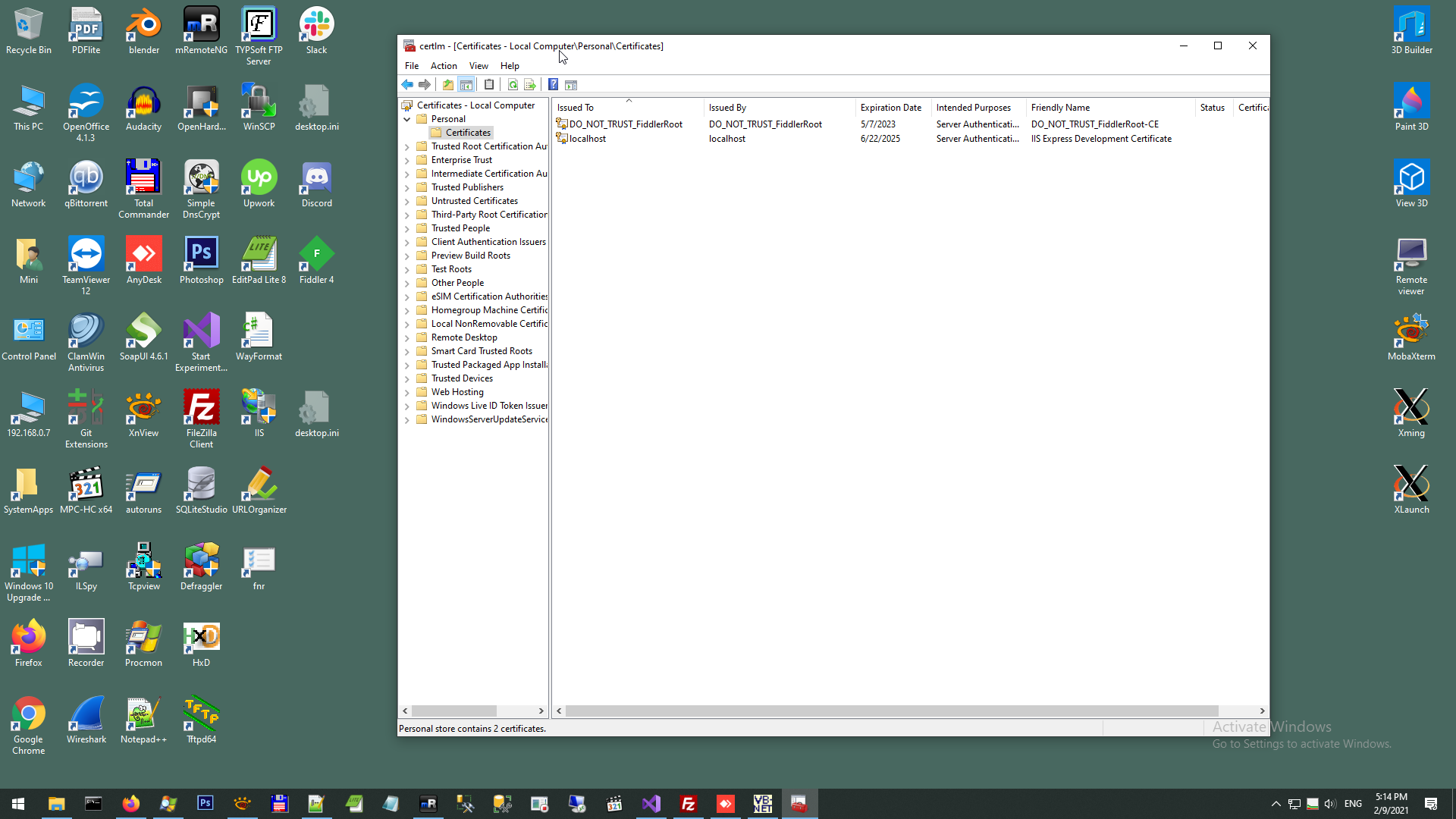Click the Up one level folder icon
Viewport: 1456px width, 819px height.
pyautogui.click(x=448, y=85)
